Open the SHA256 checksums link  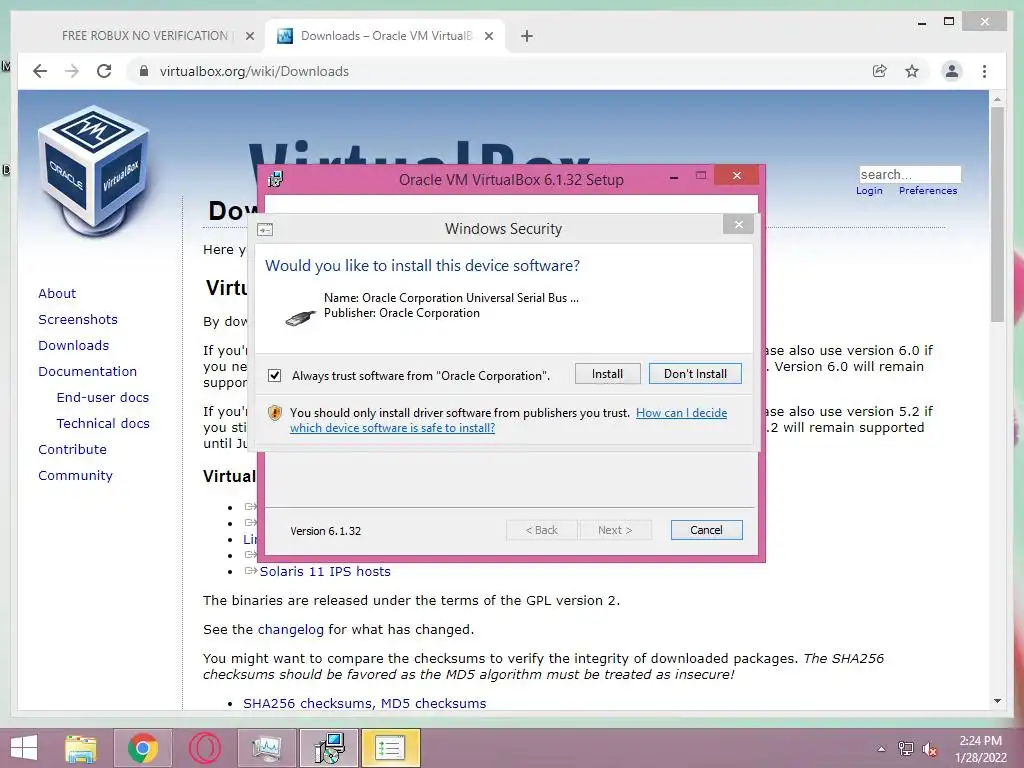[x=308, y=703]
